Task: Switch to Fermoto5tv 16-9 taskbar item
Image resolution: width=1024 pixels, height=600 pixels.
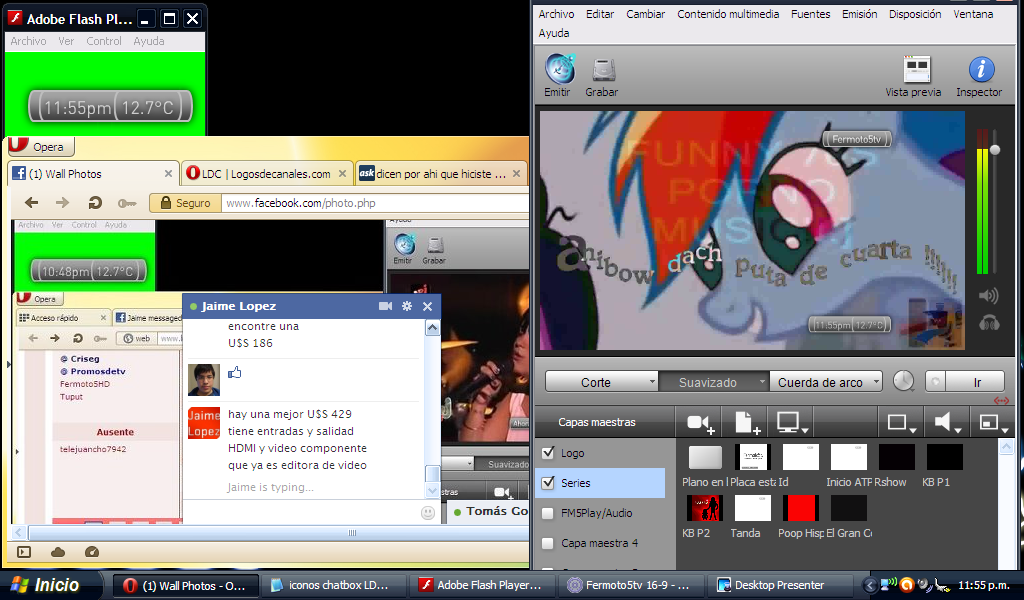Action: (x=631, y=585)
